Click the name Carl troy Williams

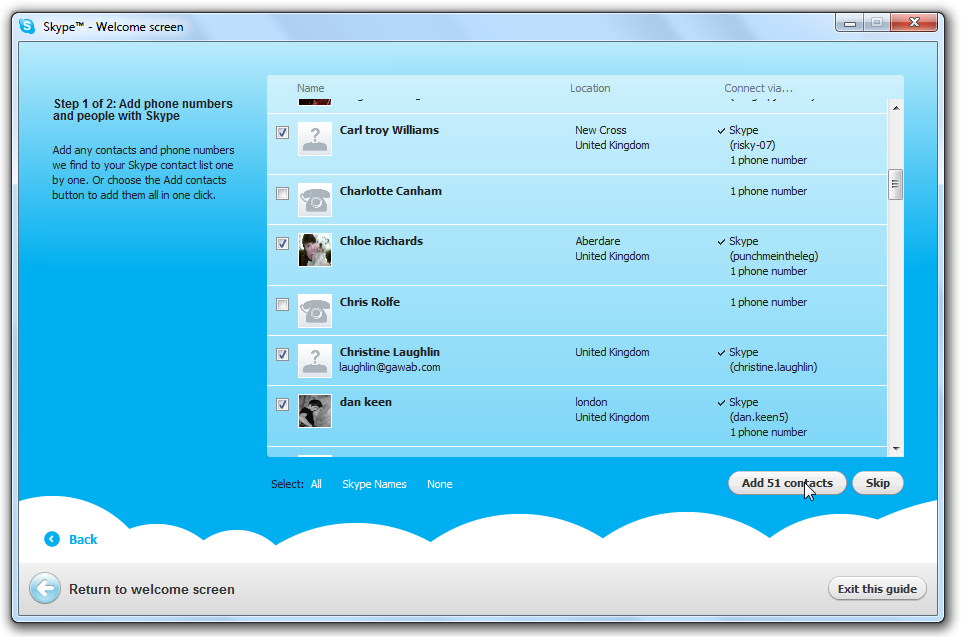[x=389, y=130]
